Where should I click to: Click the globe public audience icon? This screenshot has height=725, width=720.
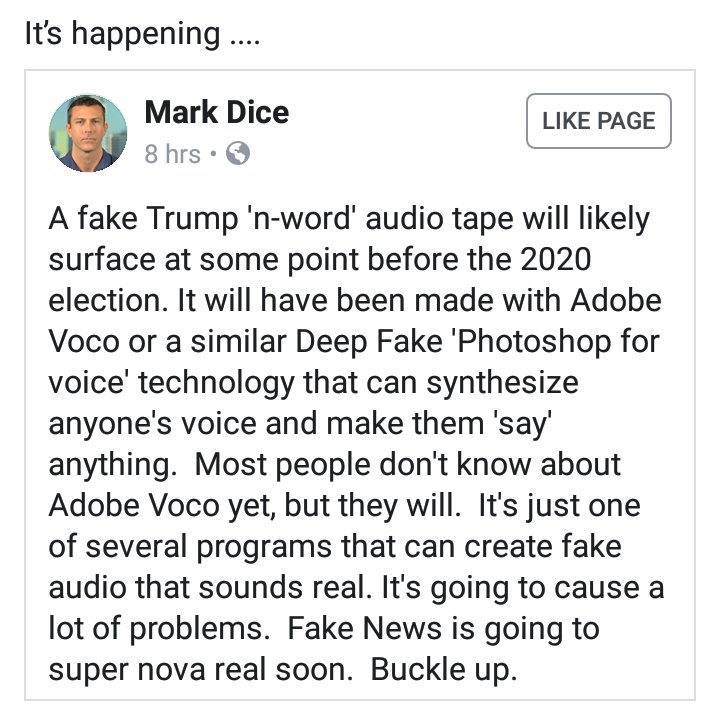tap(239, 154)
